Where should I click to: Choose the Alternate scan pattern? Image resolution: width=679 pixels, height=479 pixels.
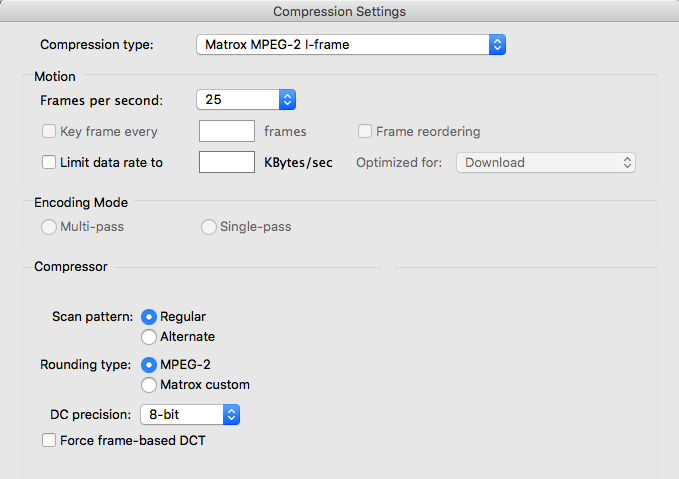(149, 336)
